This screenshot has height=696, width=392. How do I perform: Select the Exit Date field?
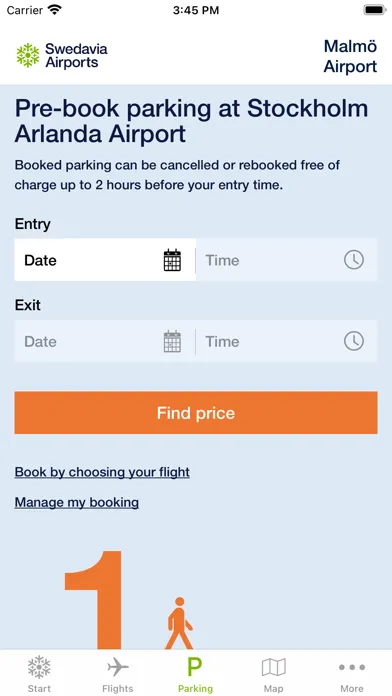click(105, 341)
